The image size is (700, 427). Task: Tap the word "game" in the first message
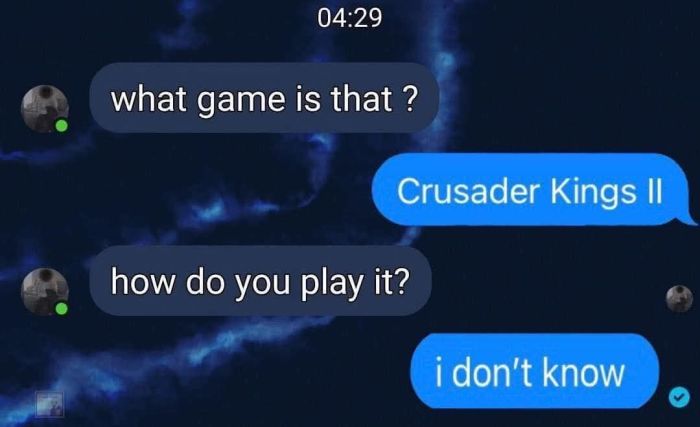[x=241, y=100]
